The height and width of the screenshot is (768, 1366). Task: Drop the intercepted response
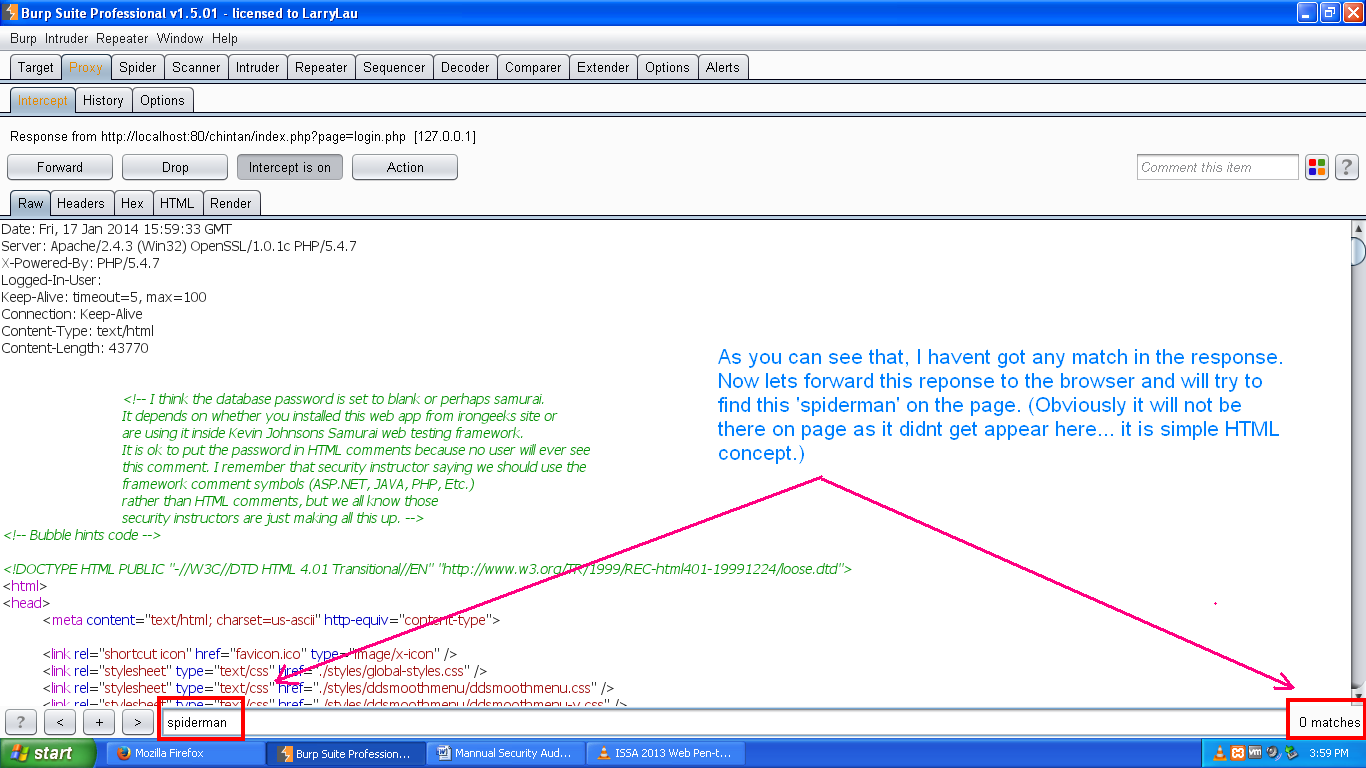[x=175, y=167]
